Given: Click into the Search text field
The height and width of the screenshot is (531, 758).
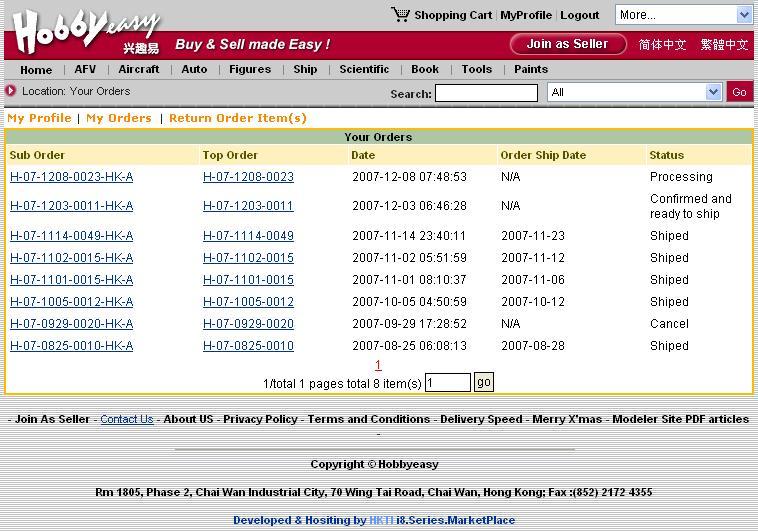Looking at the screenshot, I should click(486, 93).
